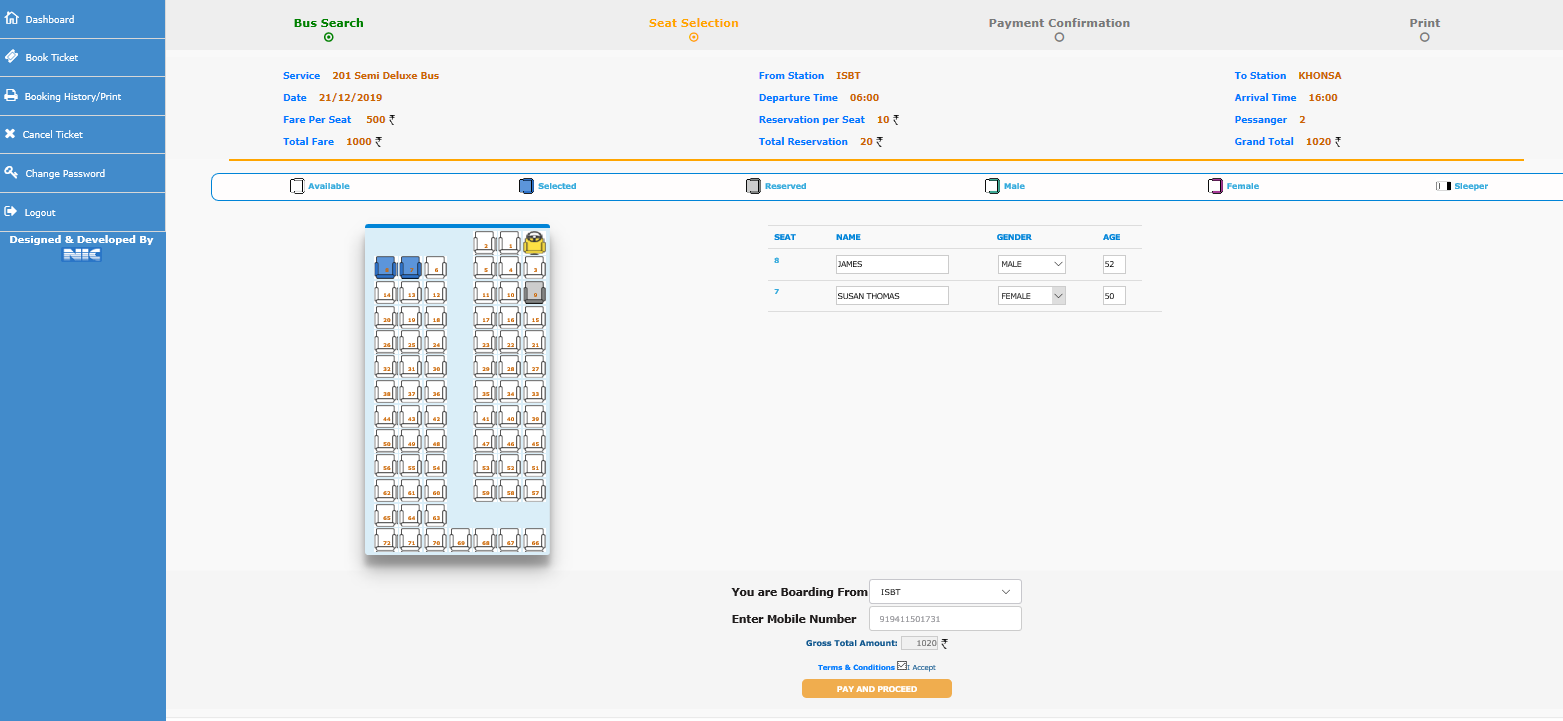Click the Booking History printer icon

click(12, 96)
